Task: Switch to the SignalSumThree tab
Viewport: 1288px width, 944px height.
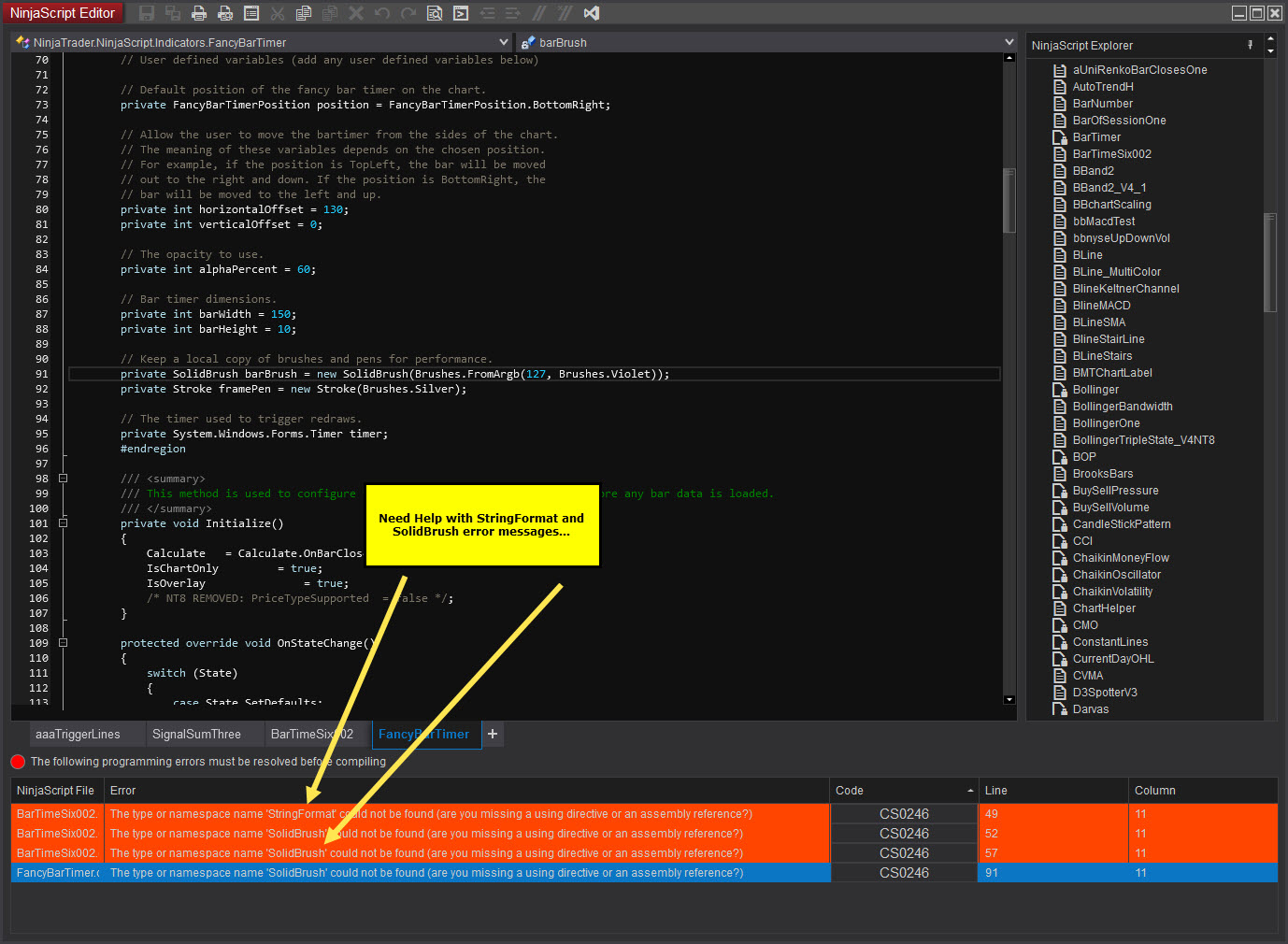Action: 196,735
